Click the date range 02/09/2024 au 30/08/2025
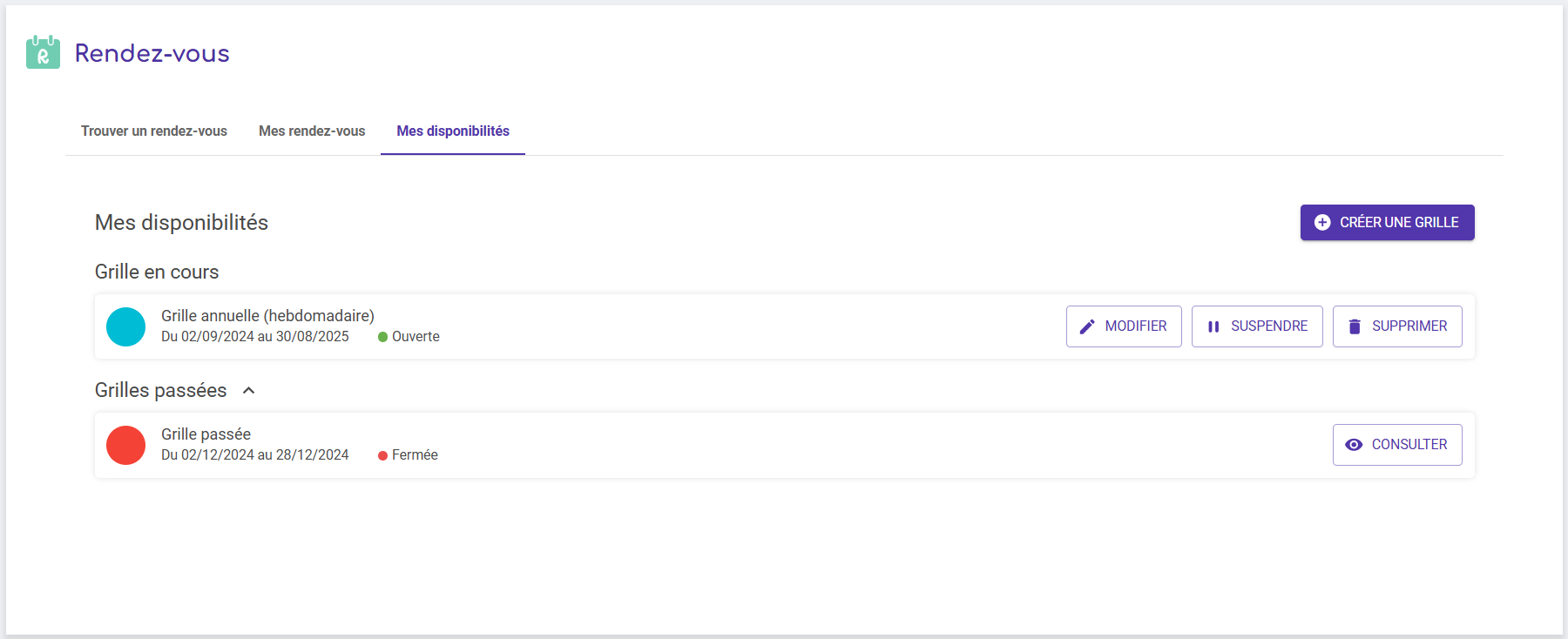Viewport: 1568px width, 639px height. click(x=255, y=337)
